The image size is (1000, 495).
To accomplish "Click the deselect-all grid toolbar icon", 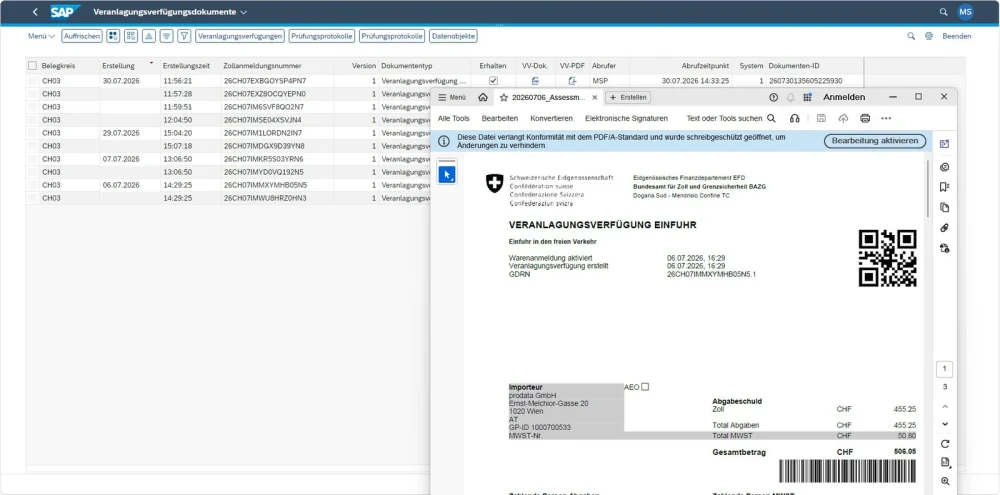I will click(x=131, y=36).
